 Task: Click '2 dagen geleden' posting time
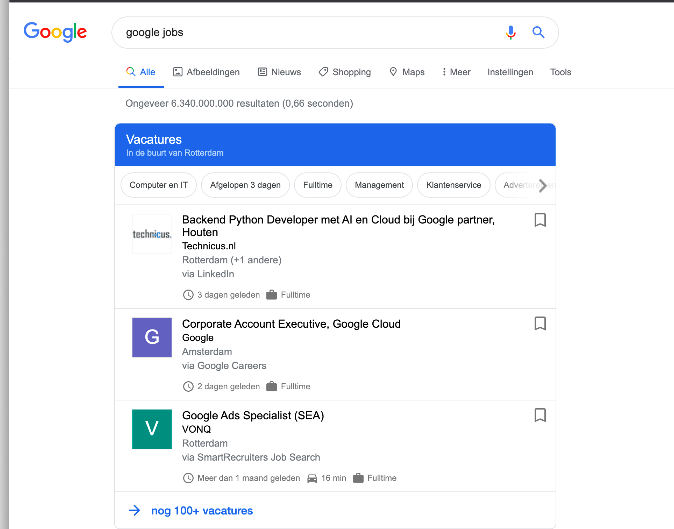229,386
